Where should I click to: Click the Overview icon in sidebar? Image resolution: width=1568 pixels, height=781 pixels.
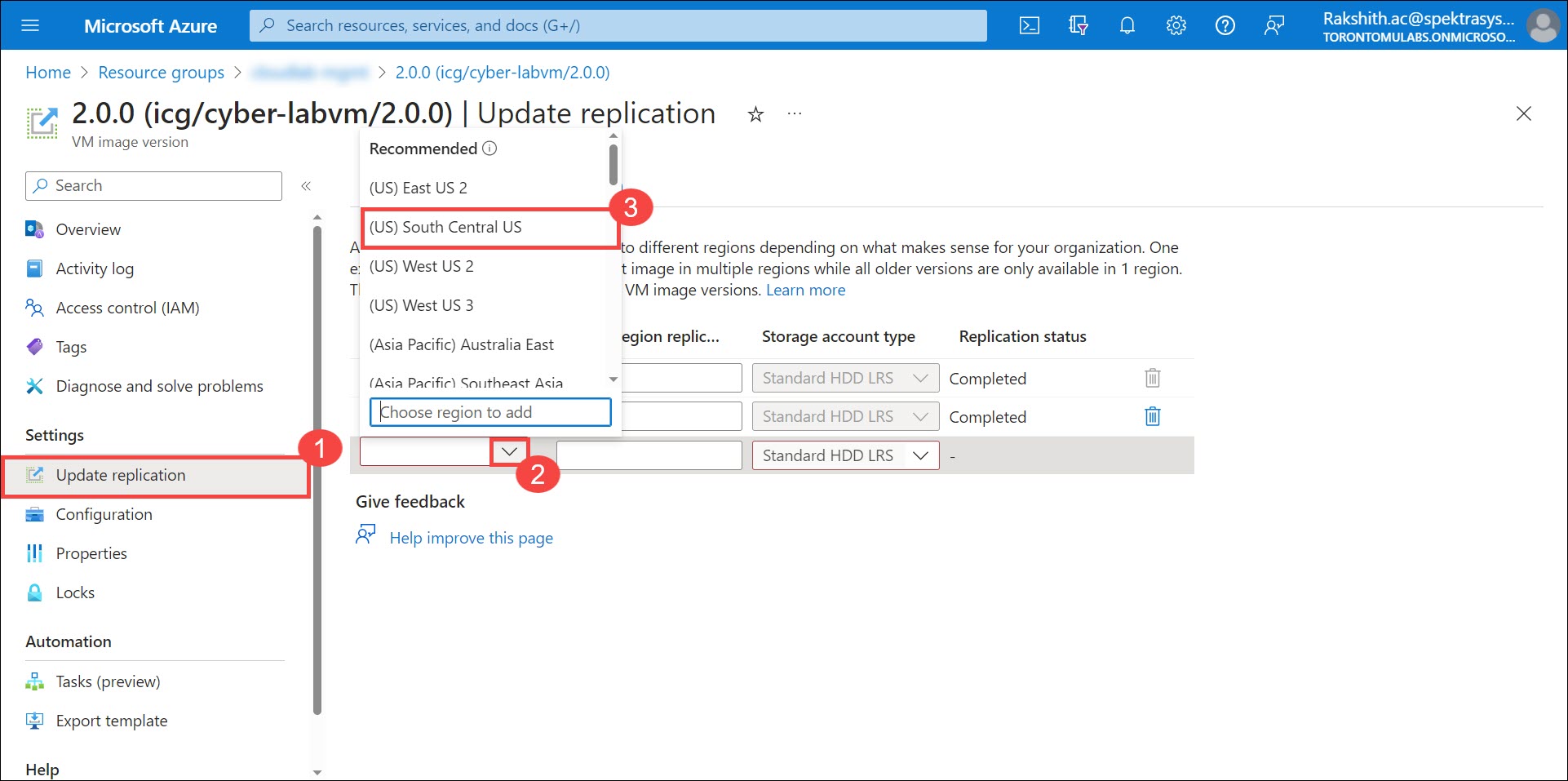click(x=34, y=229)
